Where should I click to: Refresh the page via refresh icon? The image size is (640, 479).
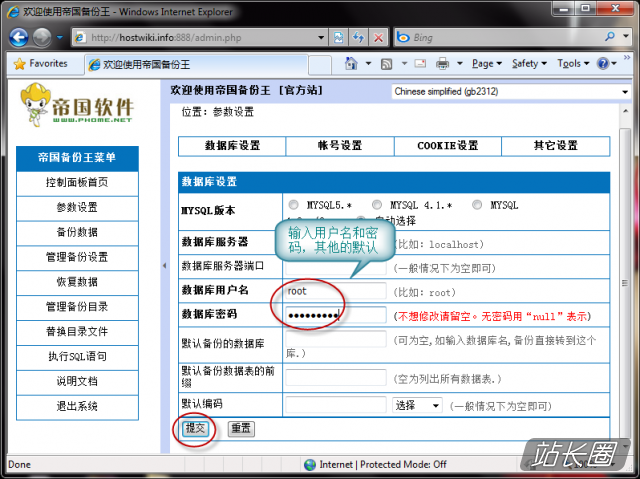358,38
